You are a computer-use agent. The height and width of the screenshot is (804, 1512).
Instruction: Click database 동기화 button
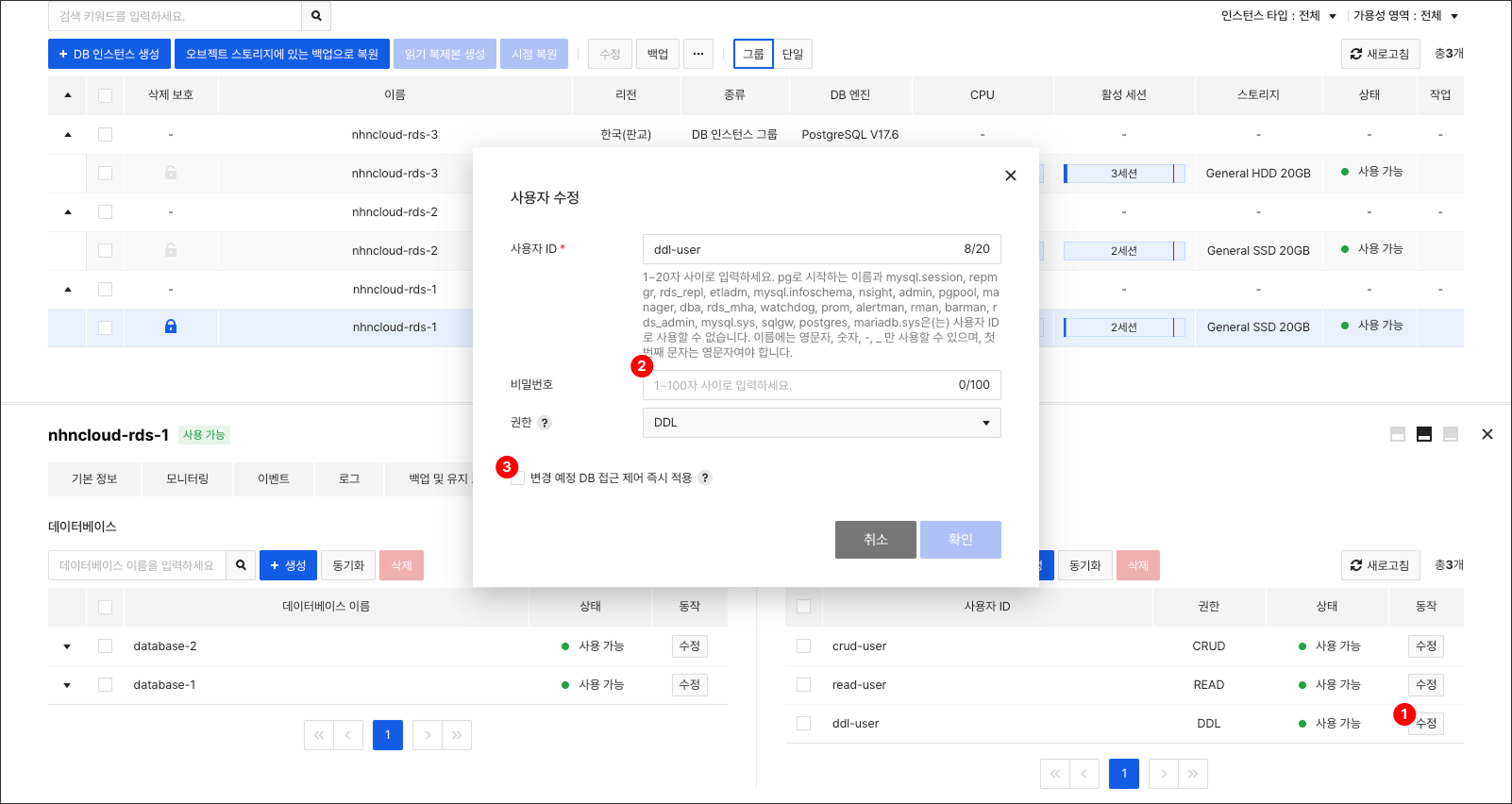pyautogui.click(x=348, y=565)
